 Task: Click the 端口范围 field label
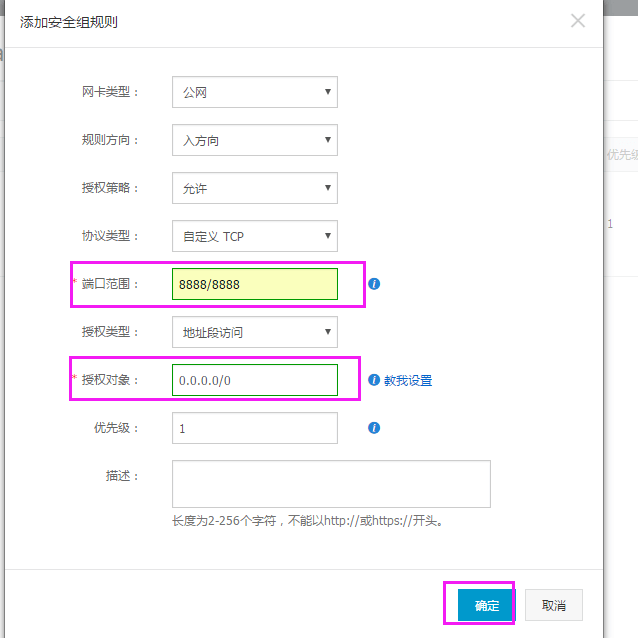click(110, 284)
